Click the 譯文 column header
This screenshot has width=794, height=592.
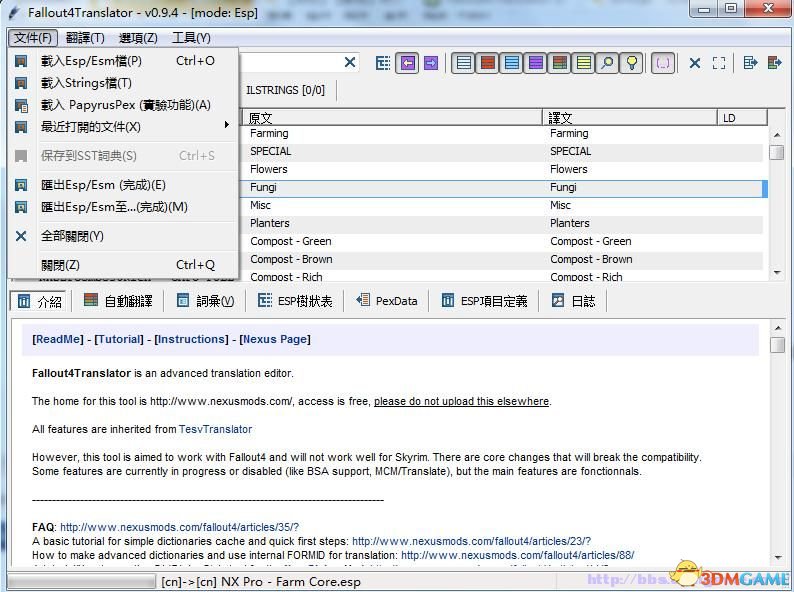click(630, 118)
